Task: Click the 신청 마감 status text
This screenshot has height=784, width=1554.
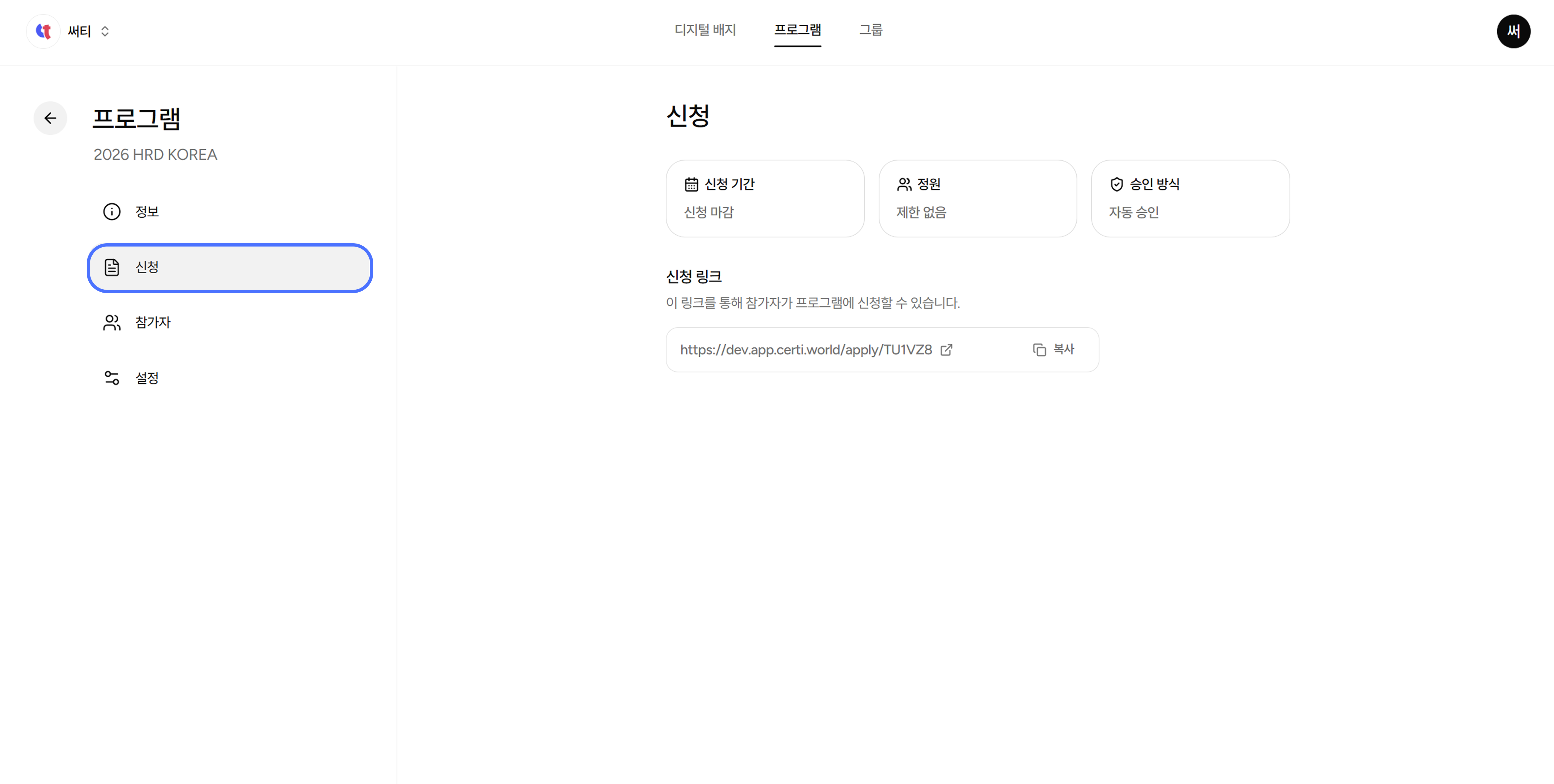Action: click(709, 212)
